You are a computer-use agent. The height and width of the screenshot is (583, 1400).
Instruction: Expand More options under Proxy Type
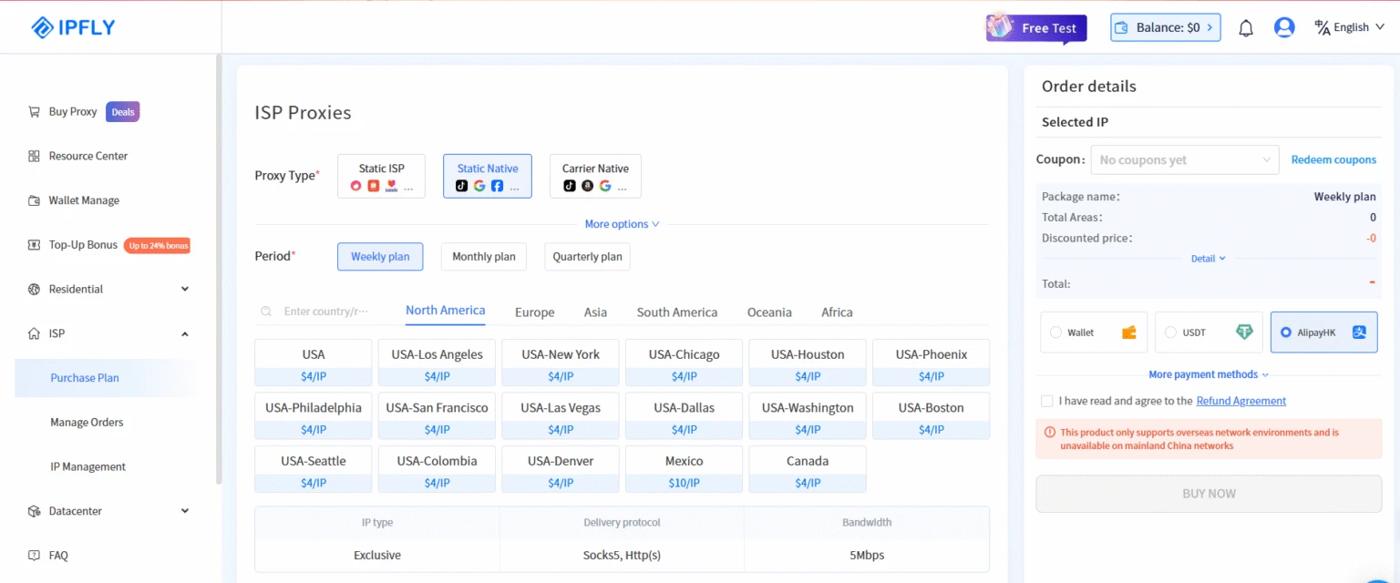tap(622, 224)
